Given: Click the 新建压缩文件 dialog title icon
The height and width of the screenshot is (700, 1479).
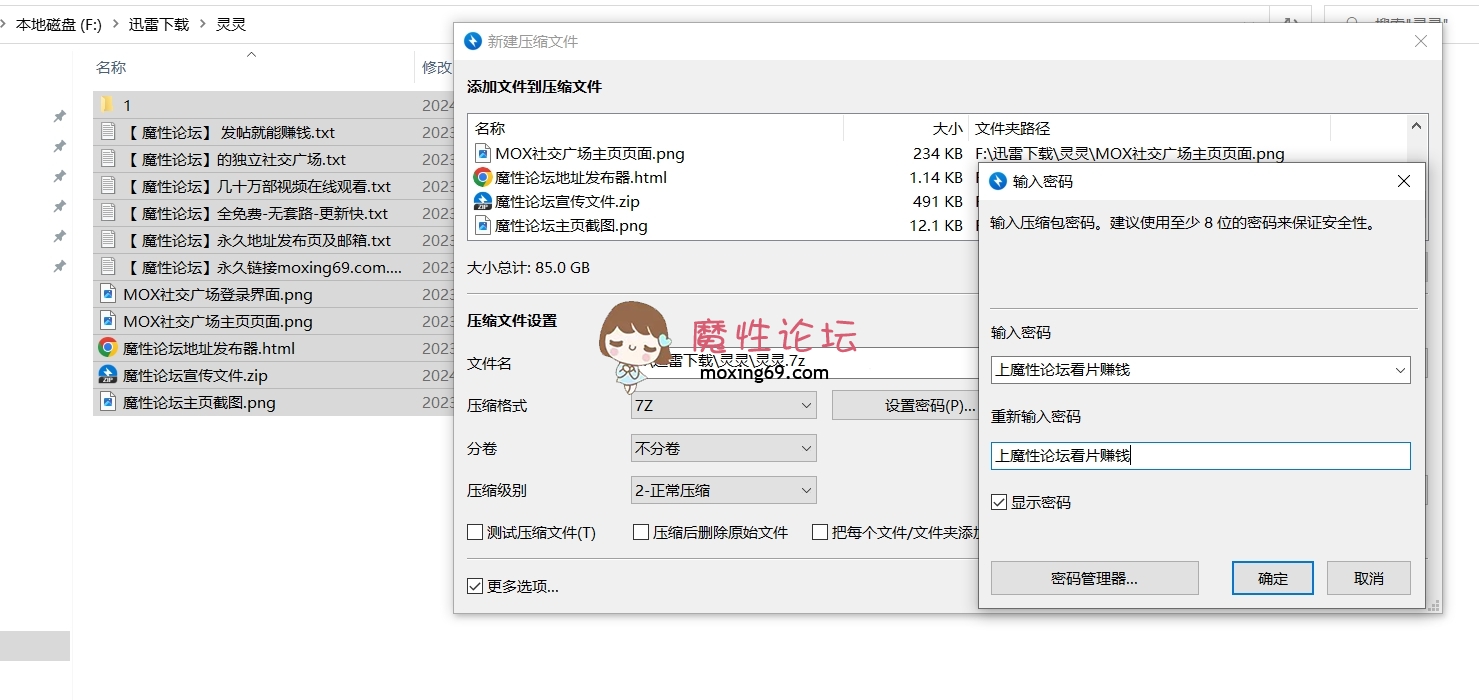Looking at the screenshot, I should pos(471,41).
